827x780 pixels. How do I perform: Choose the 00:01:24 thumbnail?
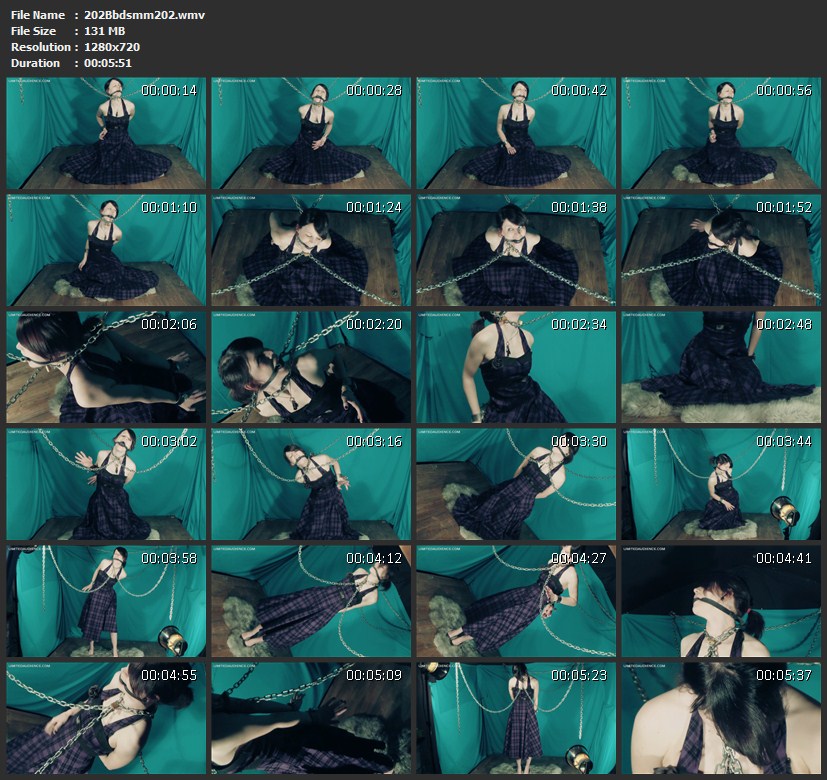[311, 250]
